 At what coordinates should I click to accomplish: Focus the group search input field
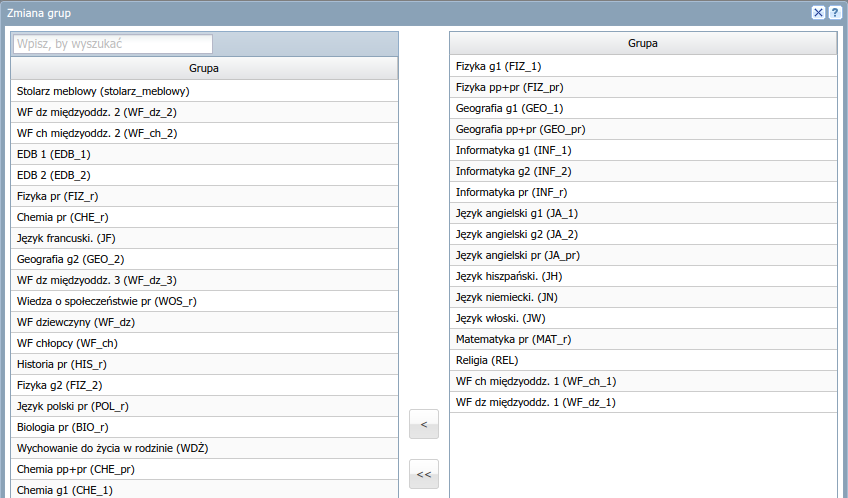(x=113, y=44)
